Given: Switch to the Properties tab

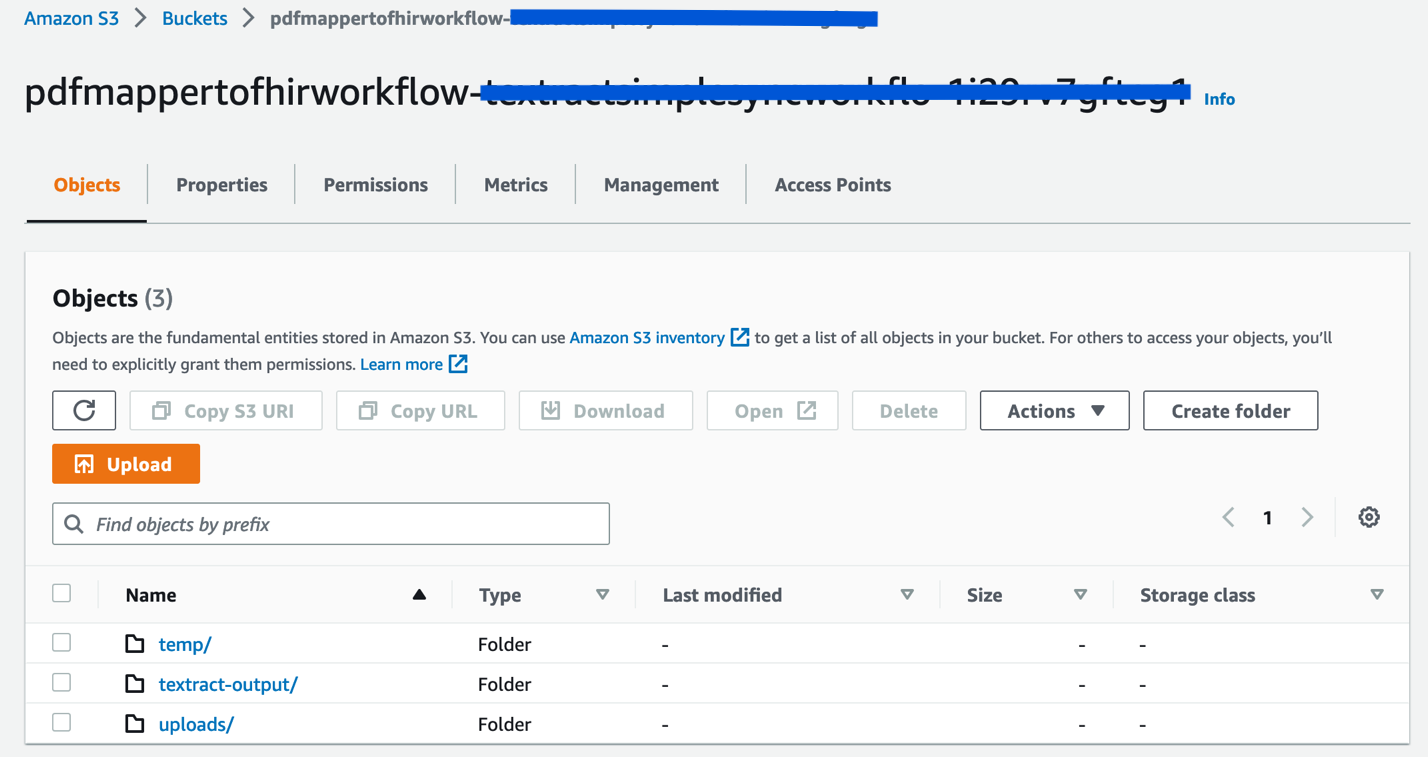Looking at the screenshot, I should 222,185.
